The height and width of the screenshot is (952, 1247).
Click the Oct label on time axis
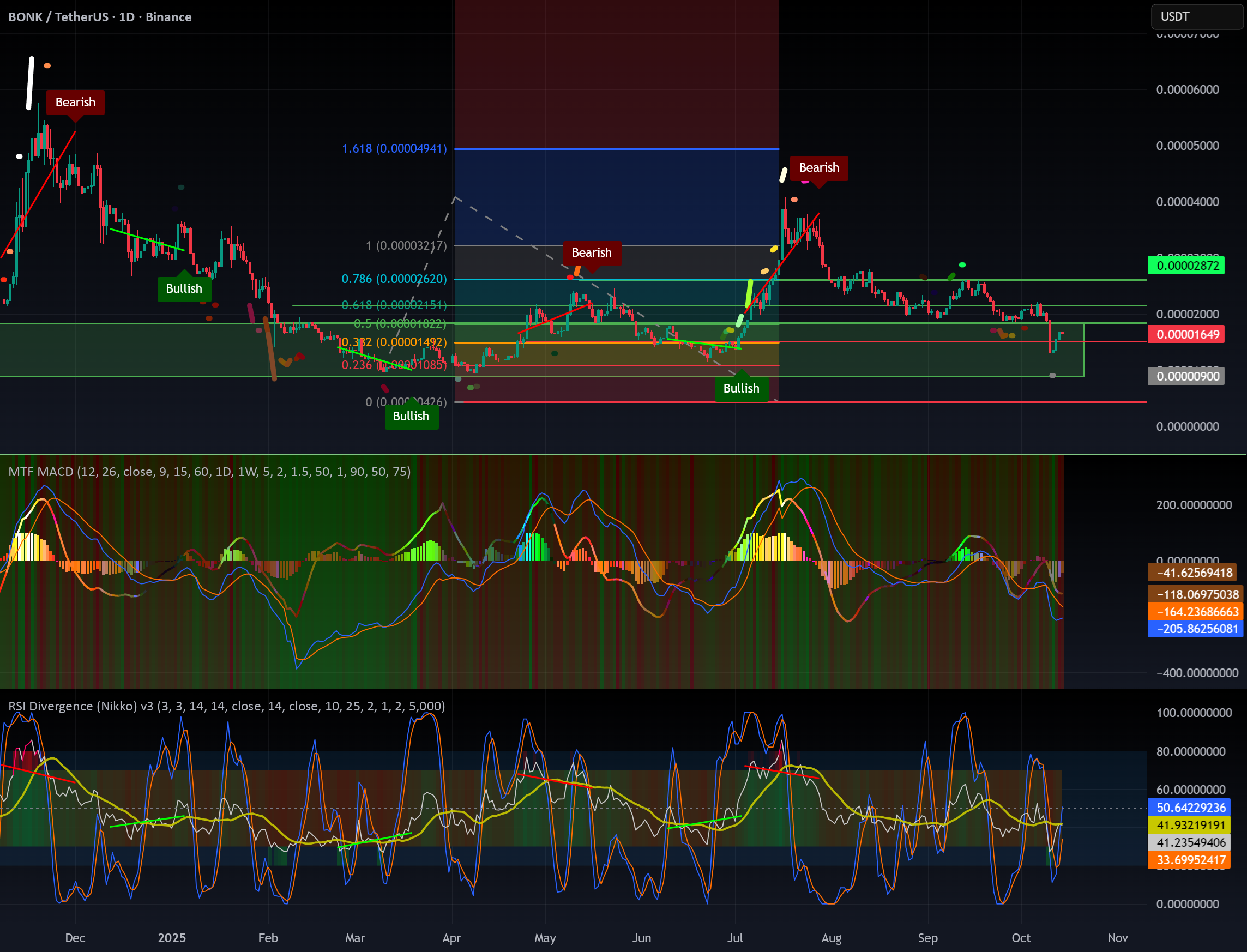click(1021, 938)
